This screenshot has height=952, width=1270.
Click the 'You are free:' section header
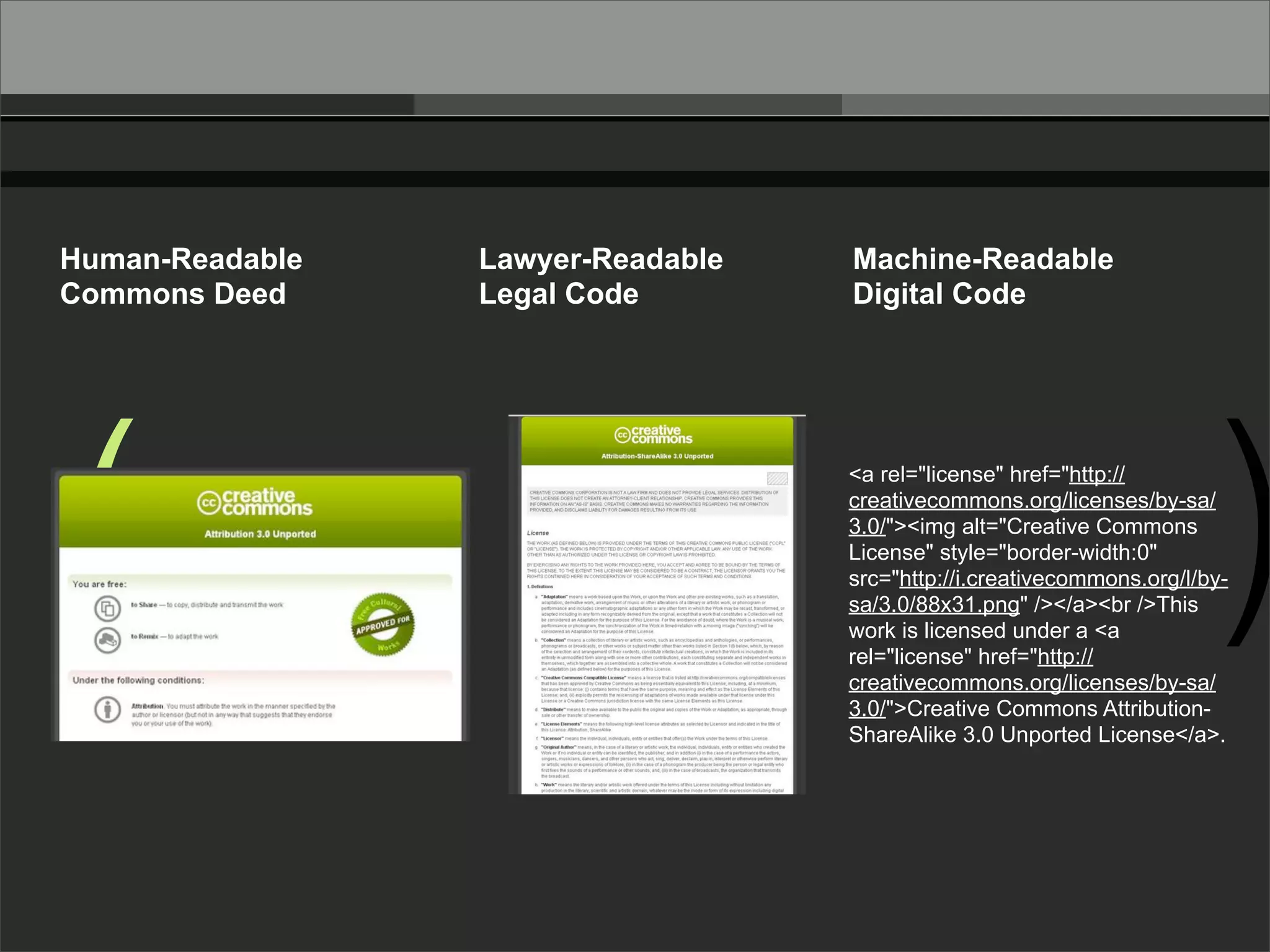(99, 584)
